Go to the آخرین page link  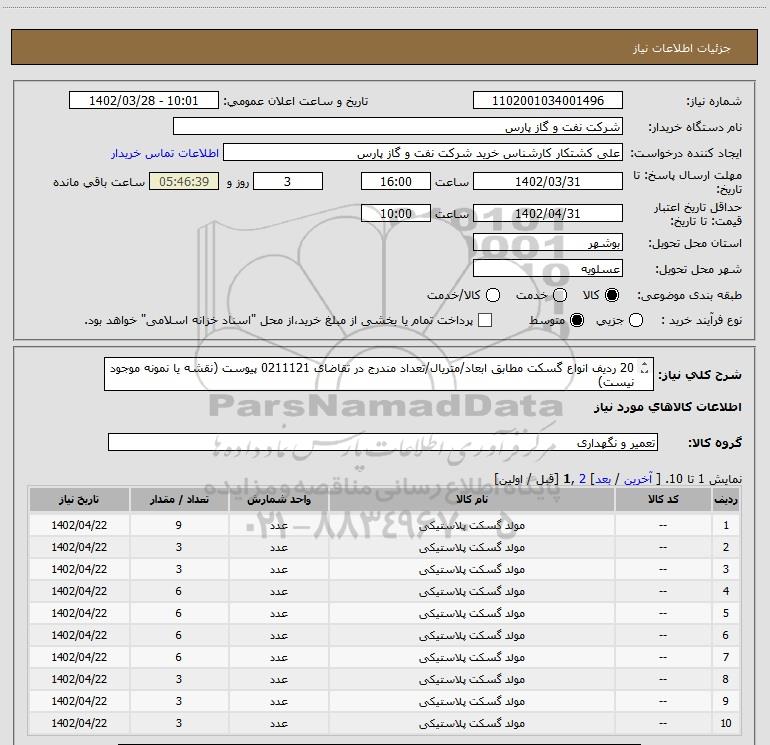coord(637,479)
